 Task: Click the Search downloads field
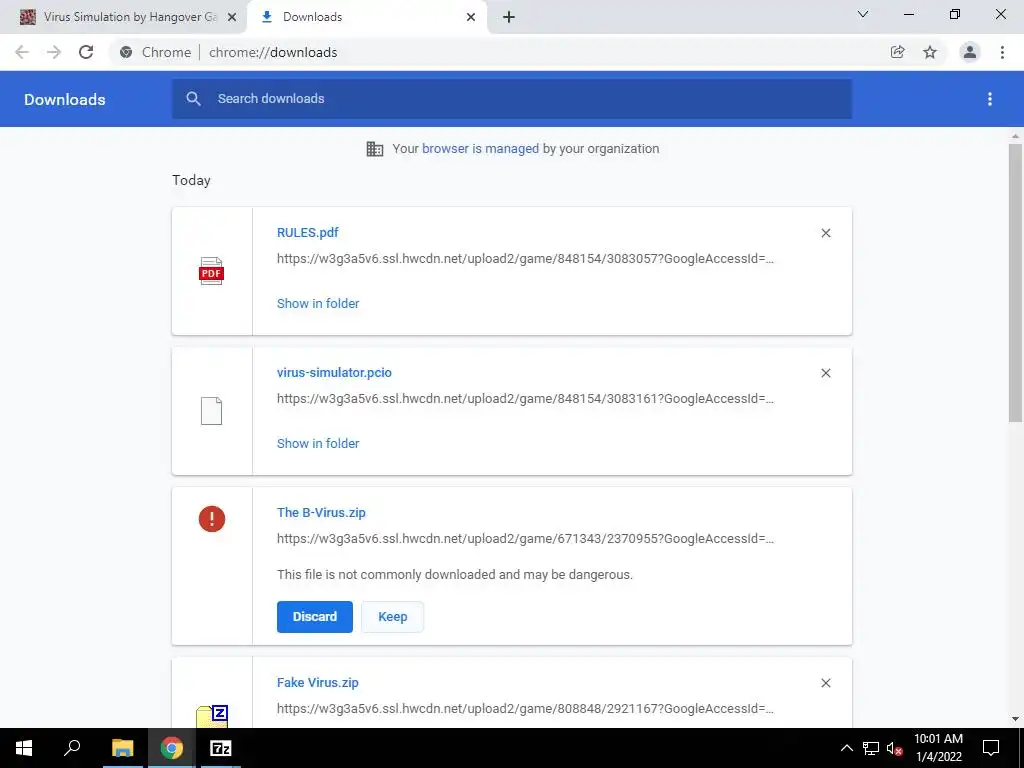coord(512,99)
